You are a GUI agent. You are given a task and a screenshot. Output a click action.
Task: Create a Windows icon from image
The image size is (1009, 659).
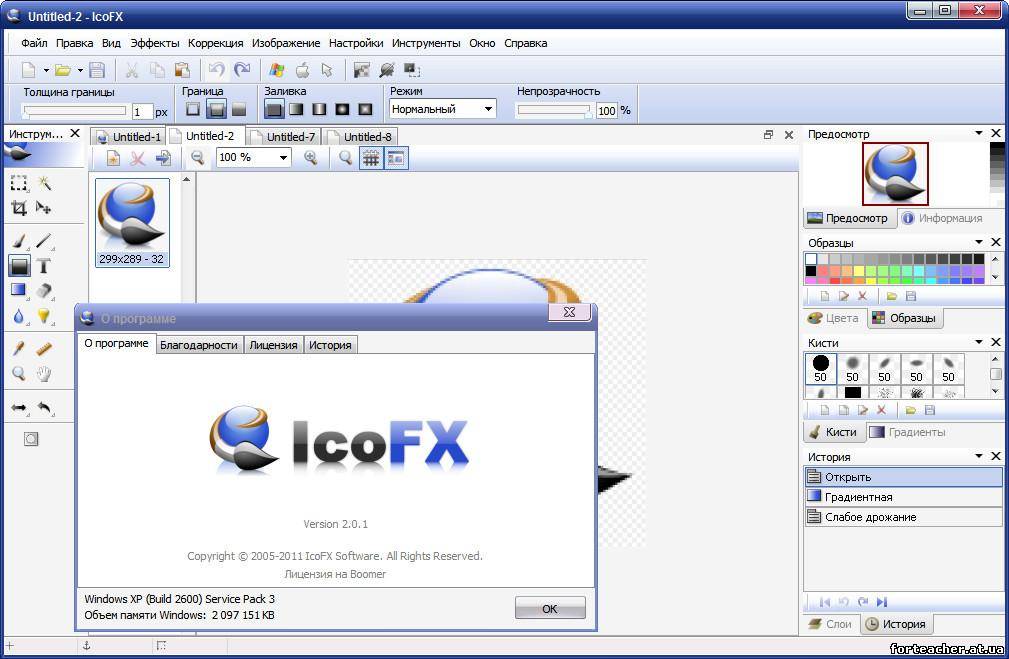277,70
